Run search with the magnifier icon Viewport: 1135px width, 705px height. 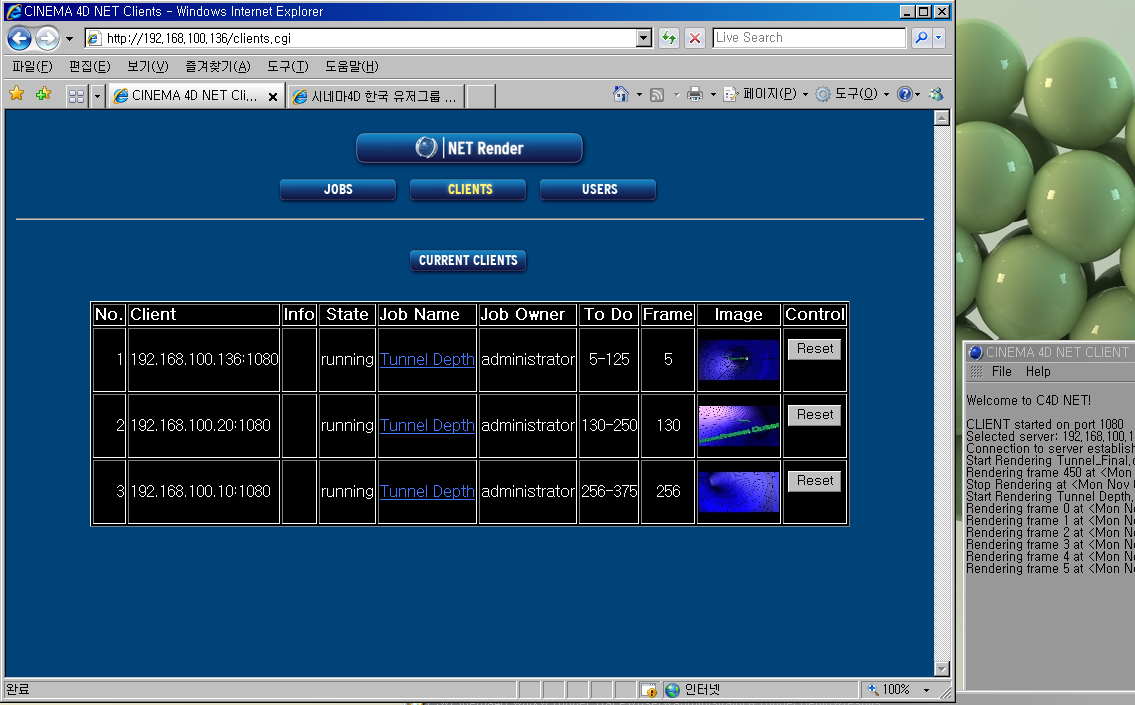pyautogui.click(x=921, y=38)
